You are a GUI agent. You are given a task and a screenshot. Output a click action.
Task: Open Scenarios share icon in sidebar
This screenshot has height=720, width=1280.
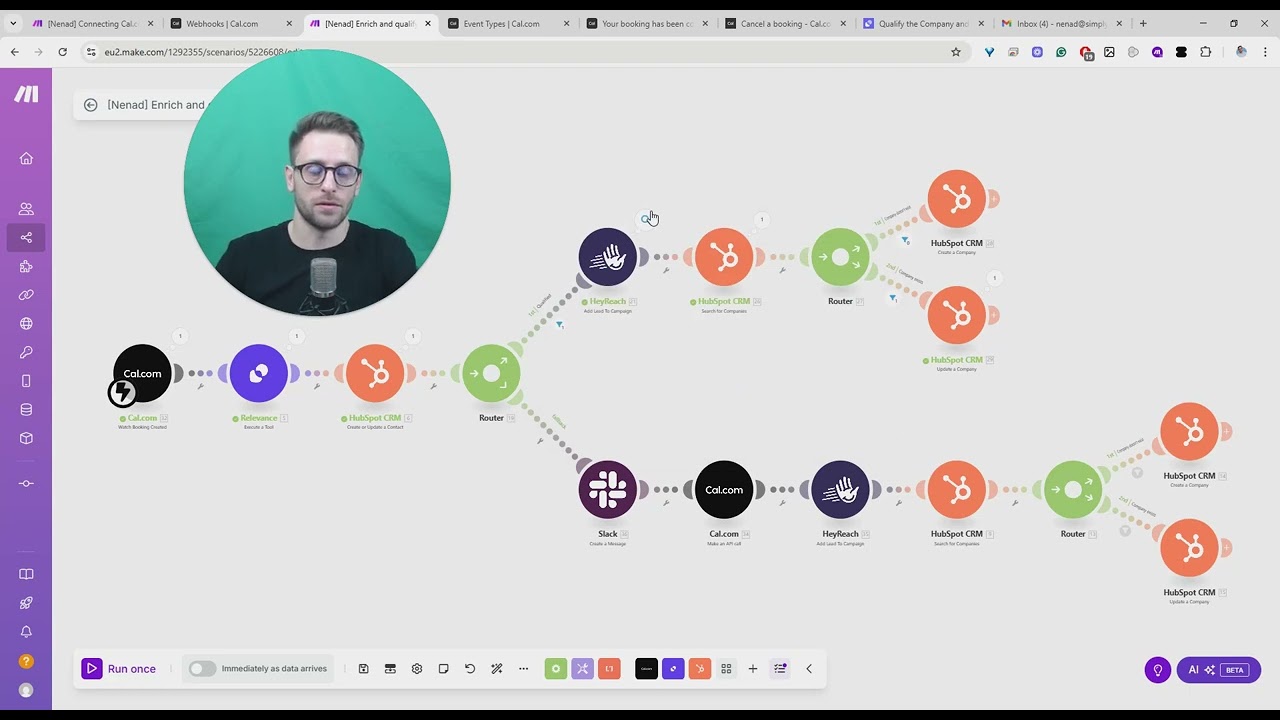(26, 238)
